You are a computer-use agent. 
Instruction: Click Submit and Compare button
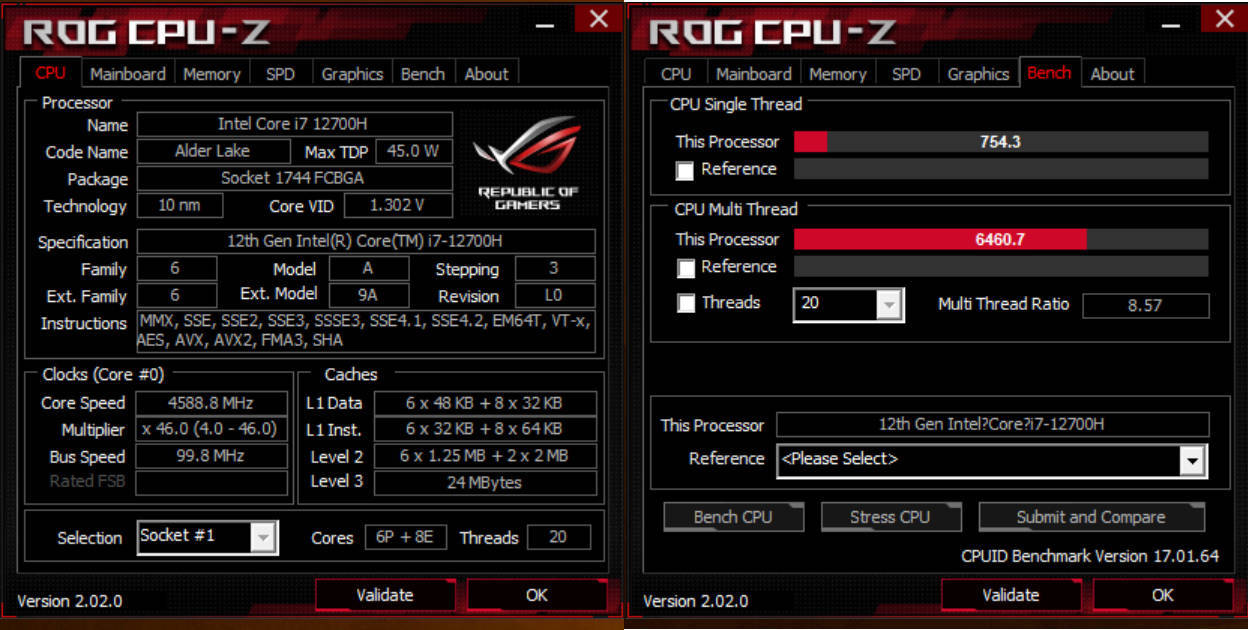[1091, 517]
